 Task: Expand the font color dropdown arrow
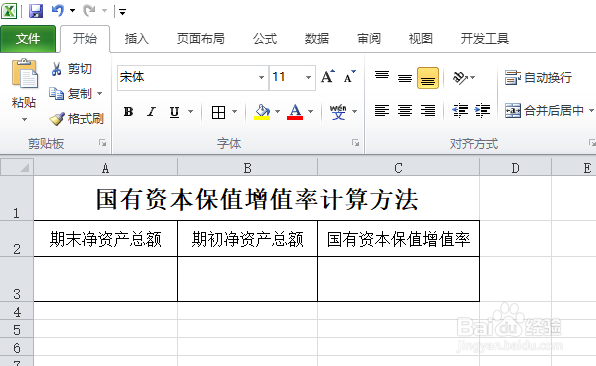click(x=311, y=111)
